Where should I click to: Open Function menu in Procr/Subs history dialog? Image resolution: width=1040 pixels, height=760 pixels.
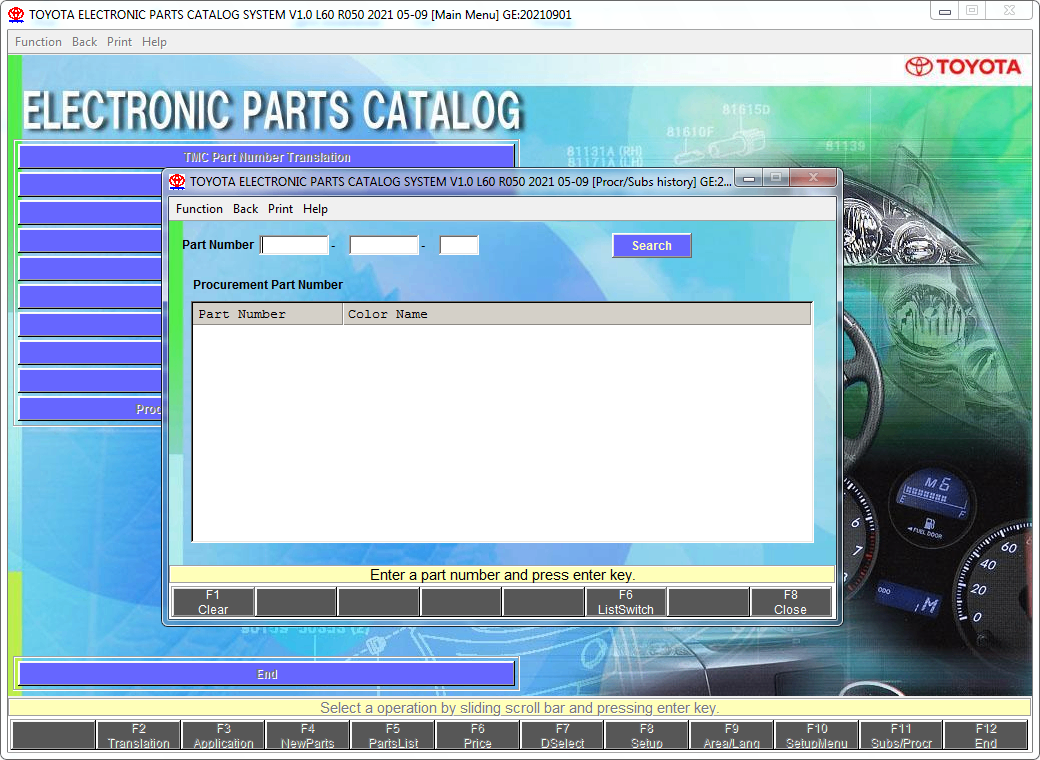pos(199,209)
